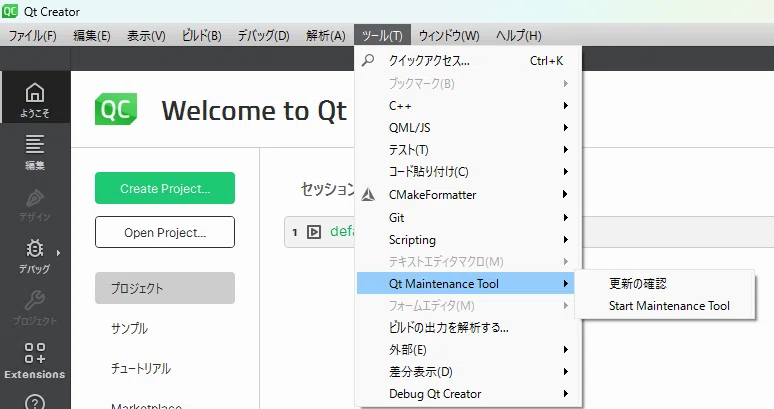This screenshot has height=409, width=774.
Task: Click the session play icon next to default
Action: tap(314, 232)
